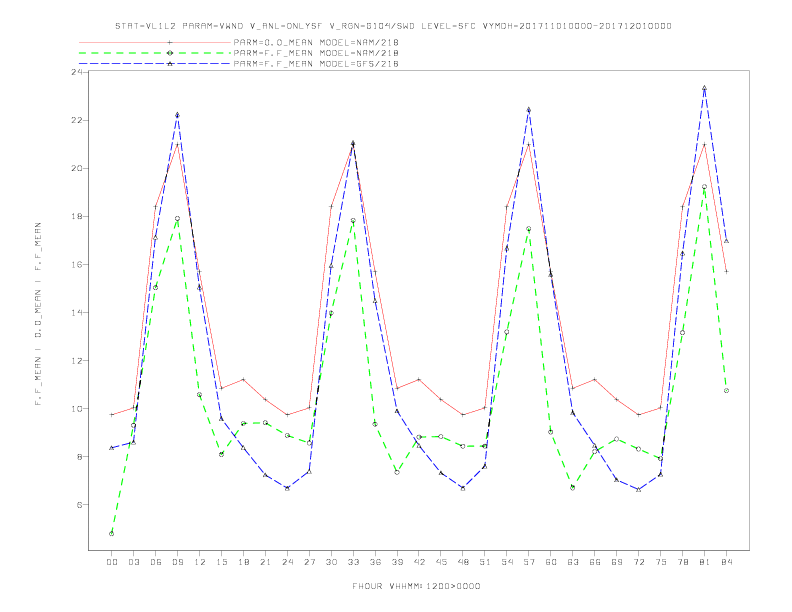Click y-axis tick label 20
This screenshot has width=792, height=612.
[77, 168]
